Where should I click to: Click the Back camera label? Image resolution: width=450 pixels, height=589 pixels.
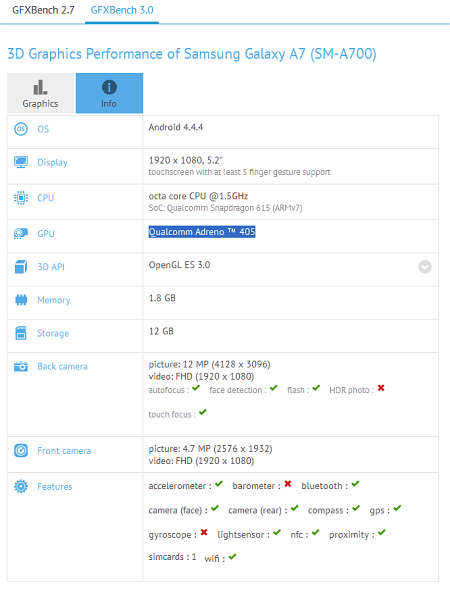point(62,367)
